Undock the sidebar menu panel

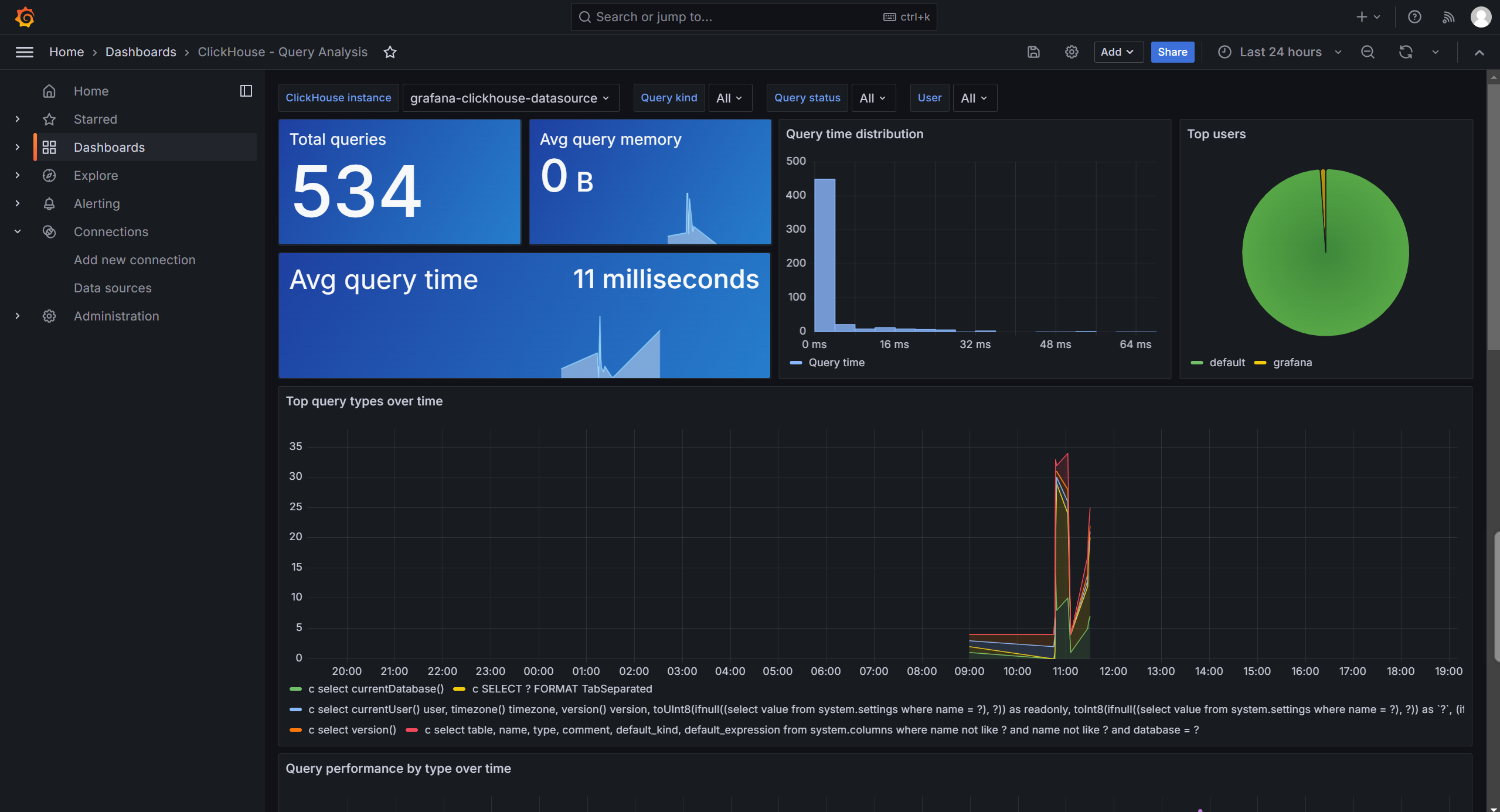click(246, 91)
